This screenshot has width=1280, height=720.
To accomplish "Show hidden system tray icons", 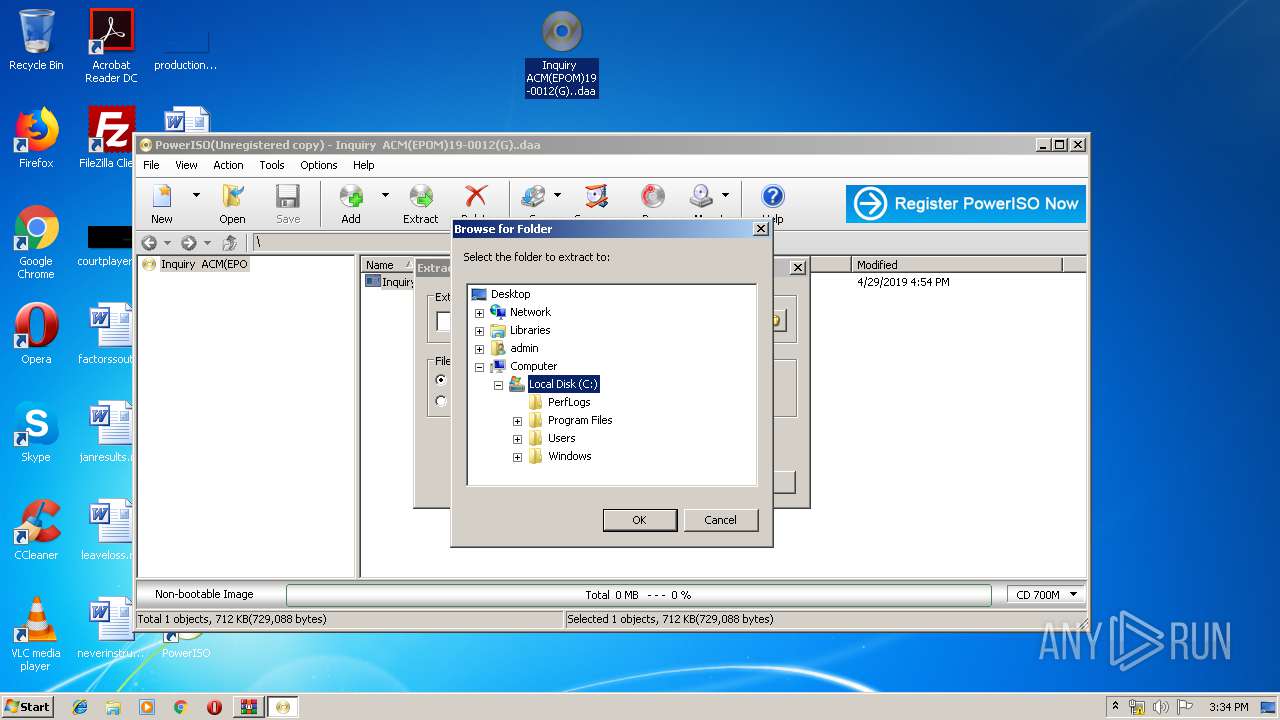I will tap(1115, 707).
